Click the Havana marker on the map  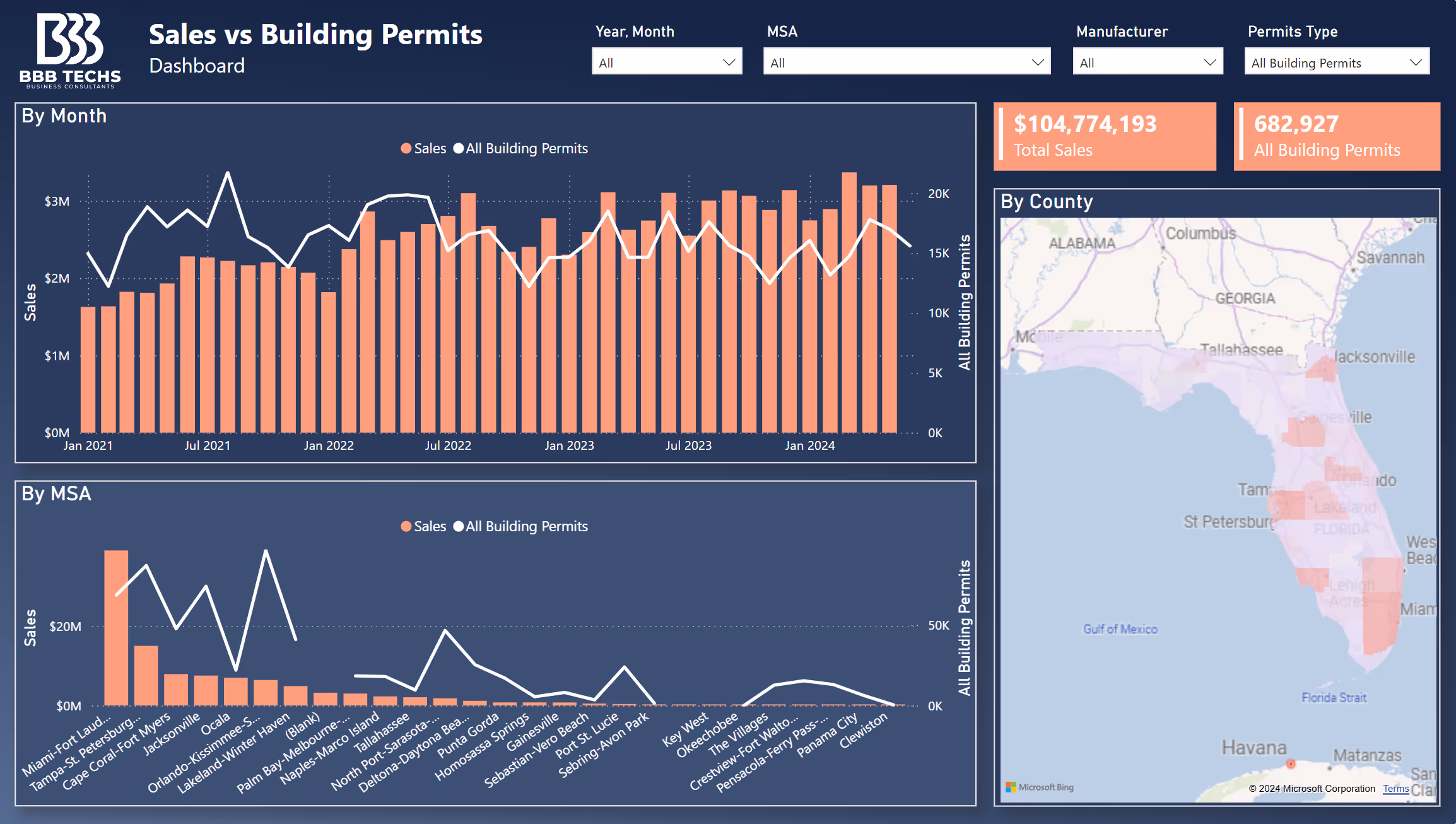[1291, 764]
